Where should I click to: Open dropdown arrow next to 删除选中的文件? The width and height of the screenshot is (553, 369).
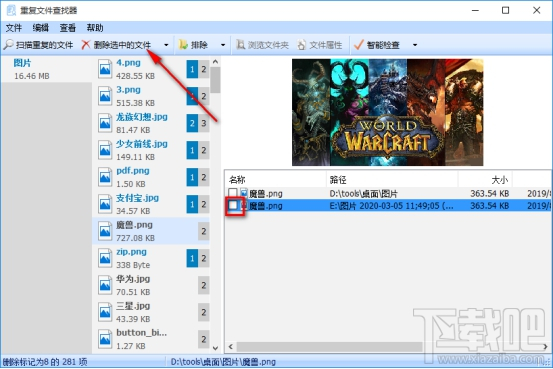(x=166, y=45)
